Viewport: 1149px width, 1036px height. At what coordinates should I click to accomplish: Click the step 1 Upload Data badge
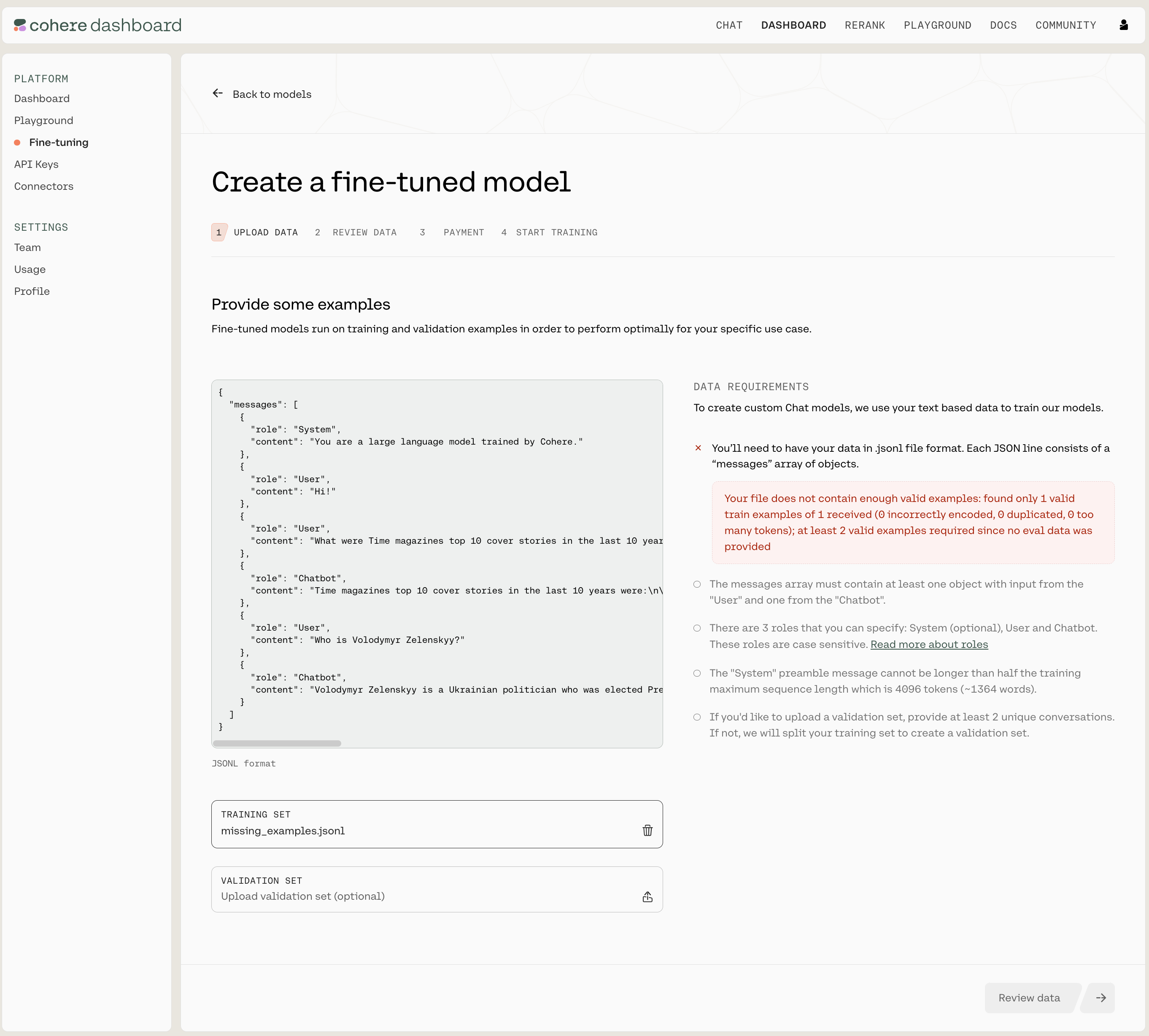(x=219, y=232)
